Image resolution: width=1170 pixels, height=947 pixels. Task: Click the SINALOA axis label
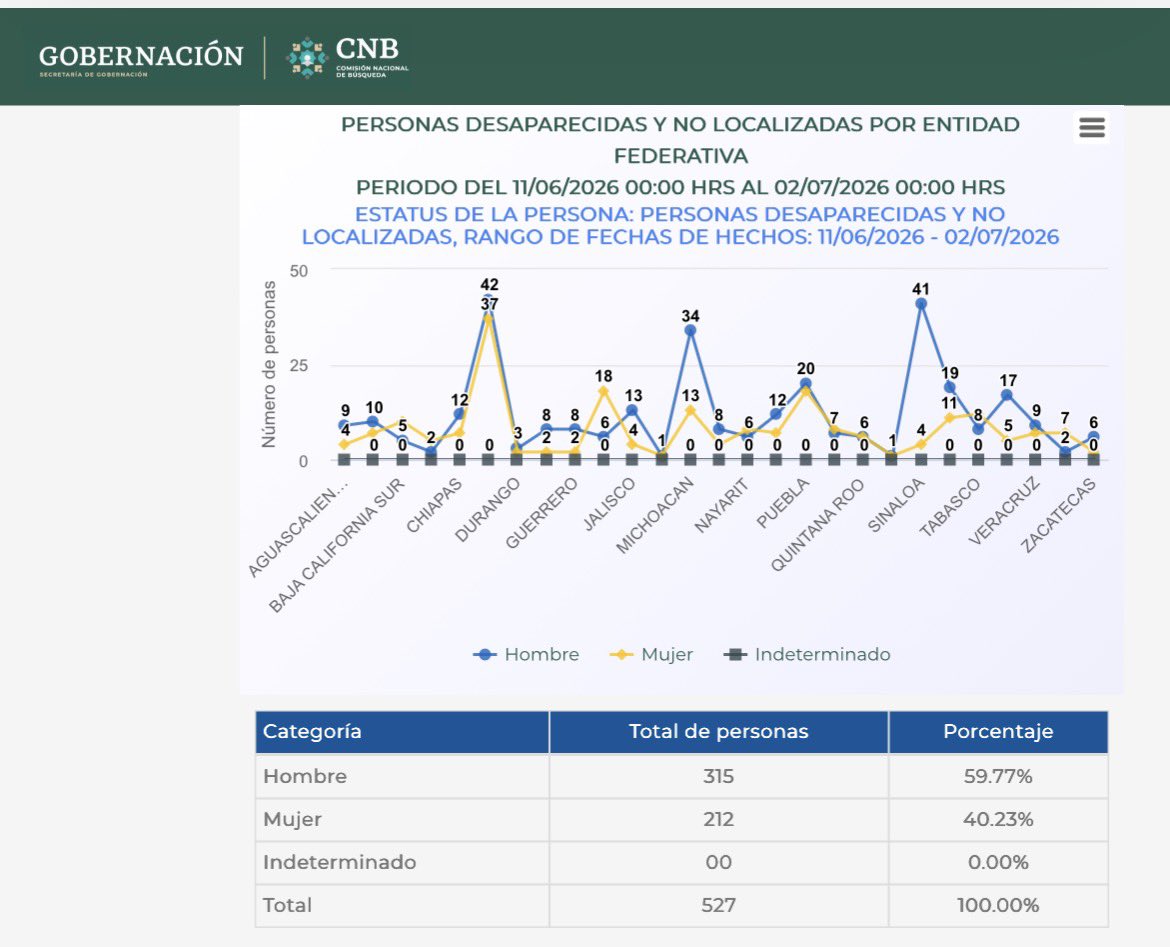pyautogui.click(x=896, y=506)
